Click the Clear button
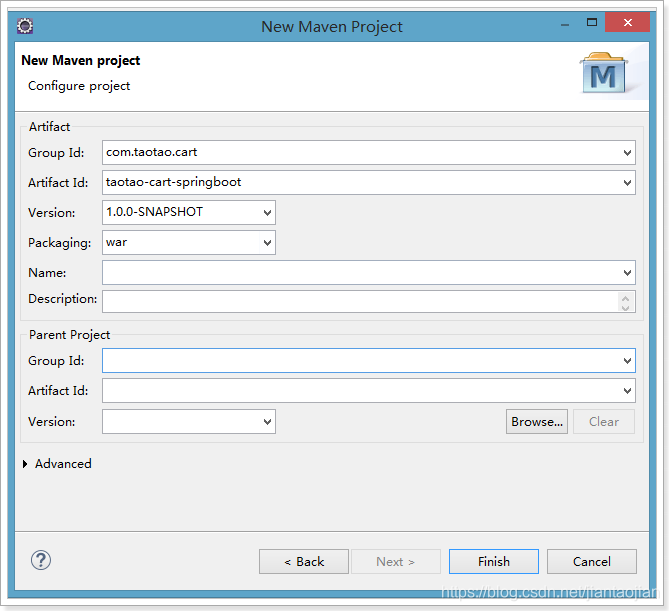This screenshot has width=669, height=611. 604,422
